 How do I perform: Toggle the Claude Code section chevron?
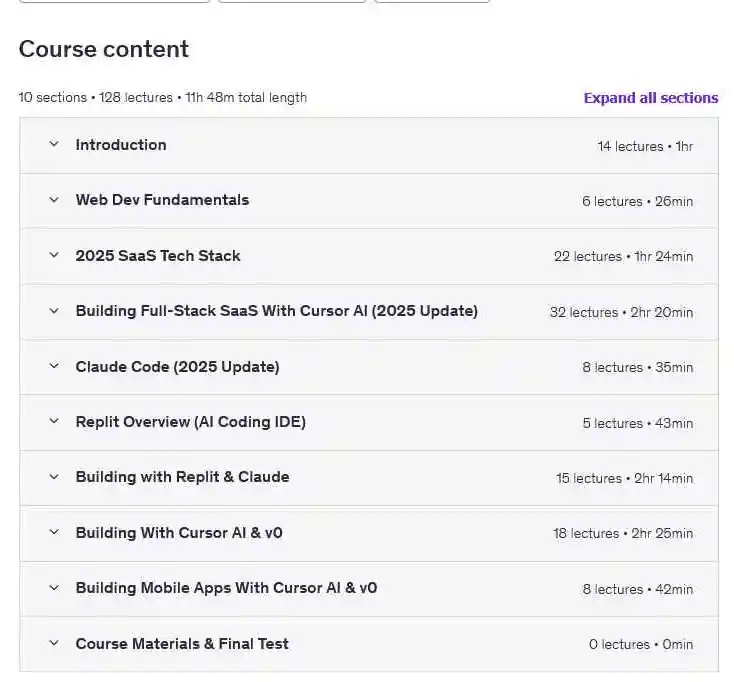54,367
